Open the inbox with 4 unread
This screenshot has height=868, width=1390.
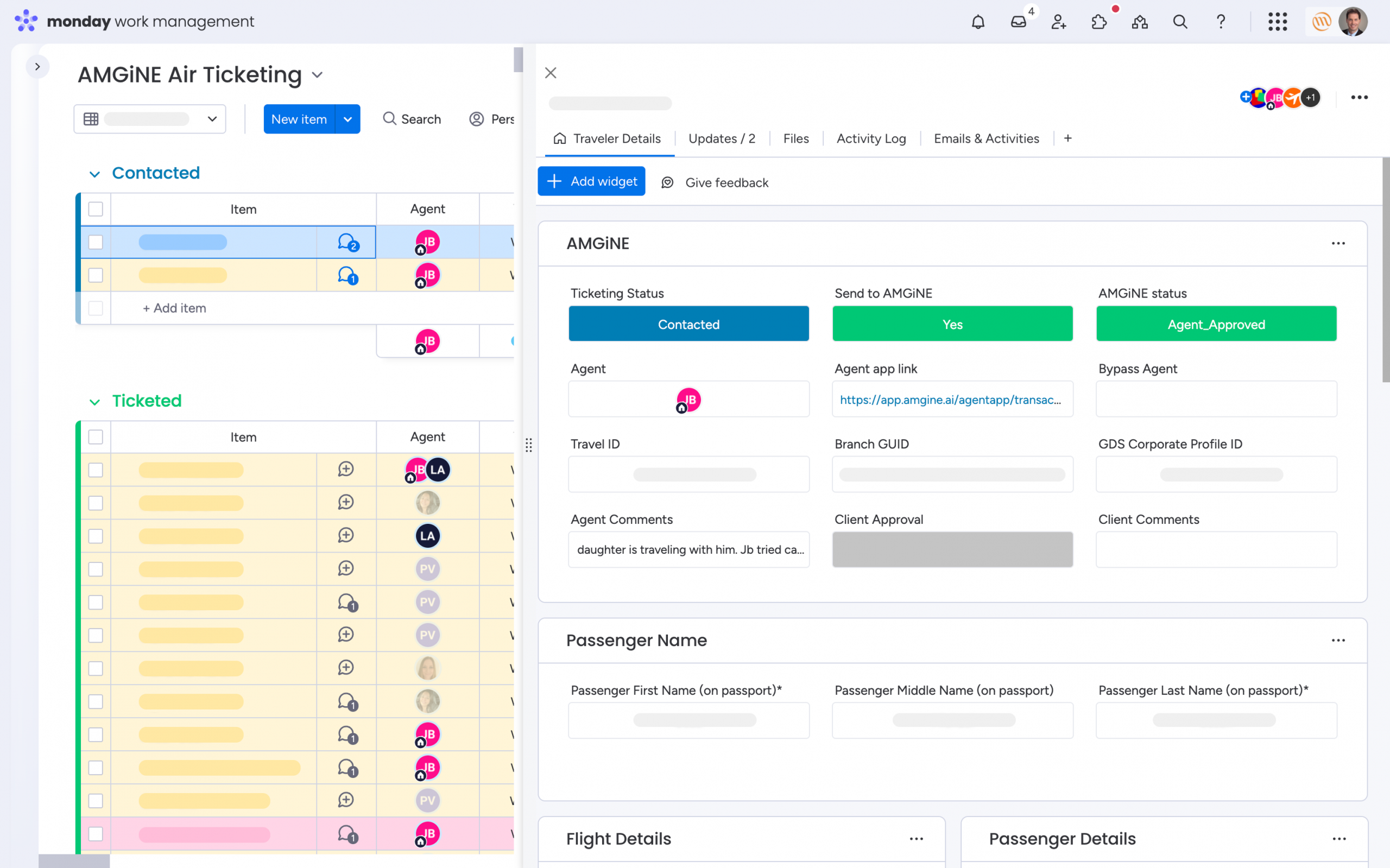pos(1019,22)
